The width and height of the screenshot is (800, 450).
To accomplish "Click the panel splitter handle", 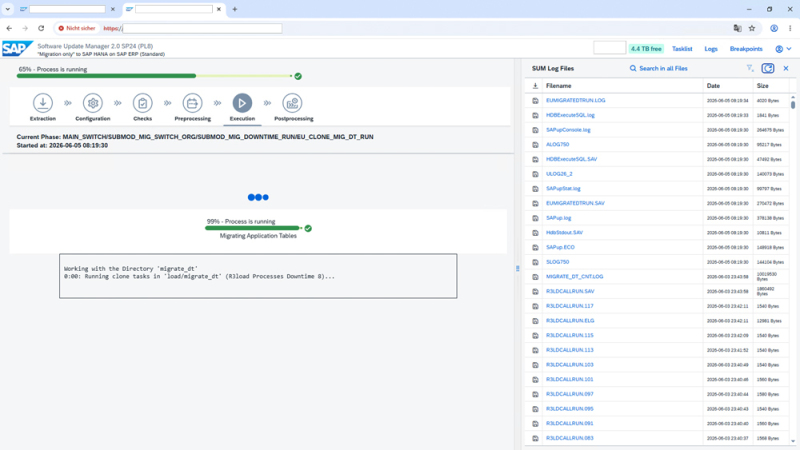I will [517, 268].
